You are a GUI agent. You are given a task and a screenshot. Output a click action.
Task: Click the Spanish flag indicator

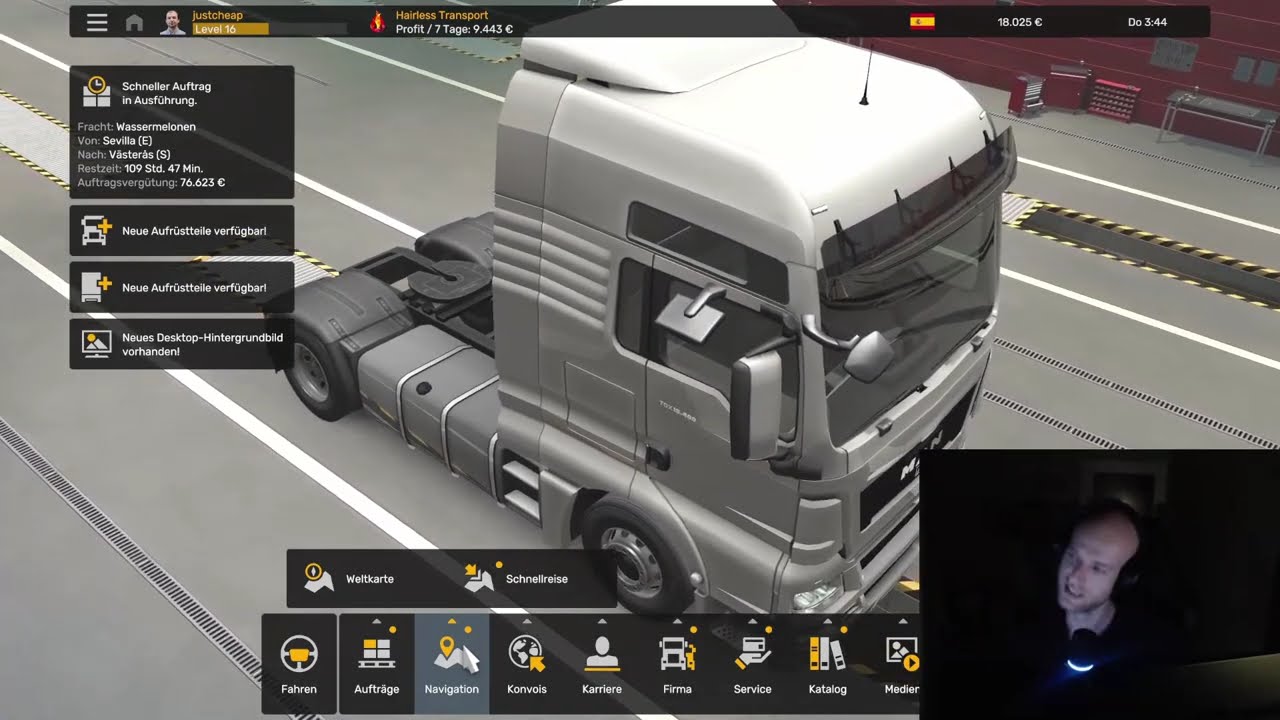pos(922,22)
